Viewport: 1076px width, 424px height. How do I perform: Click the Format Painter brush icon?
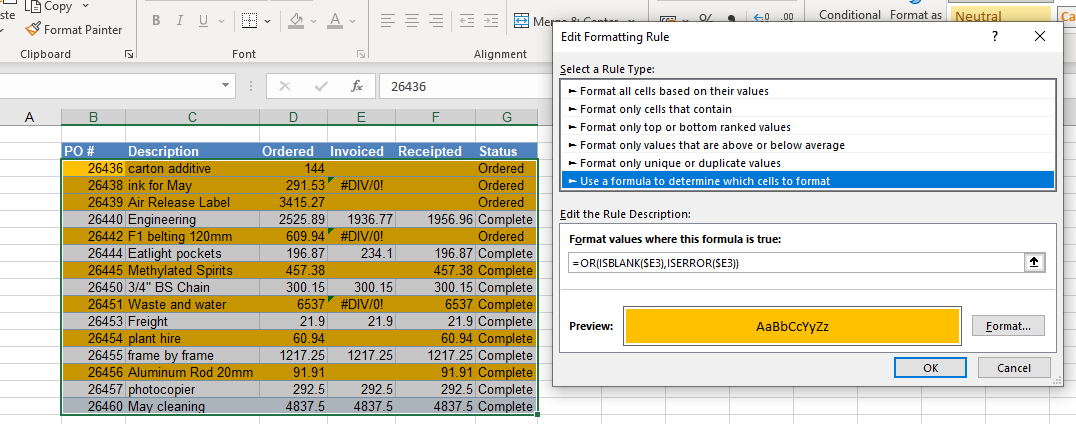[33, 30]
